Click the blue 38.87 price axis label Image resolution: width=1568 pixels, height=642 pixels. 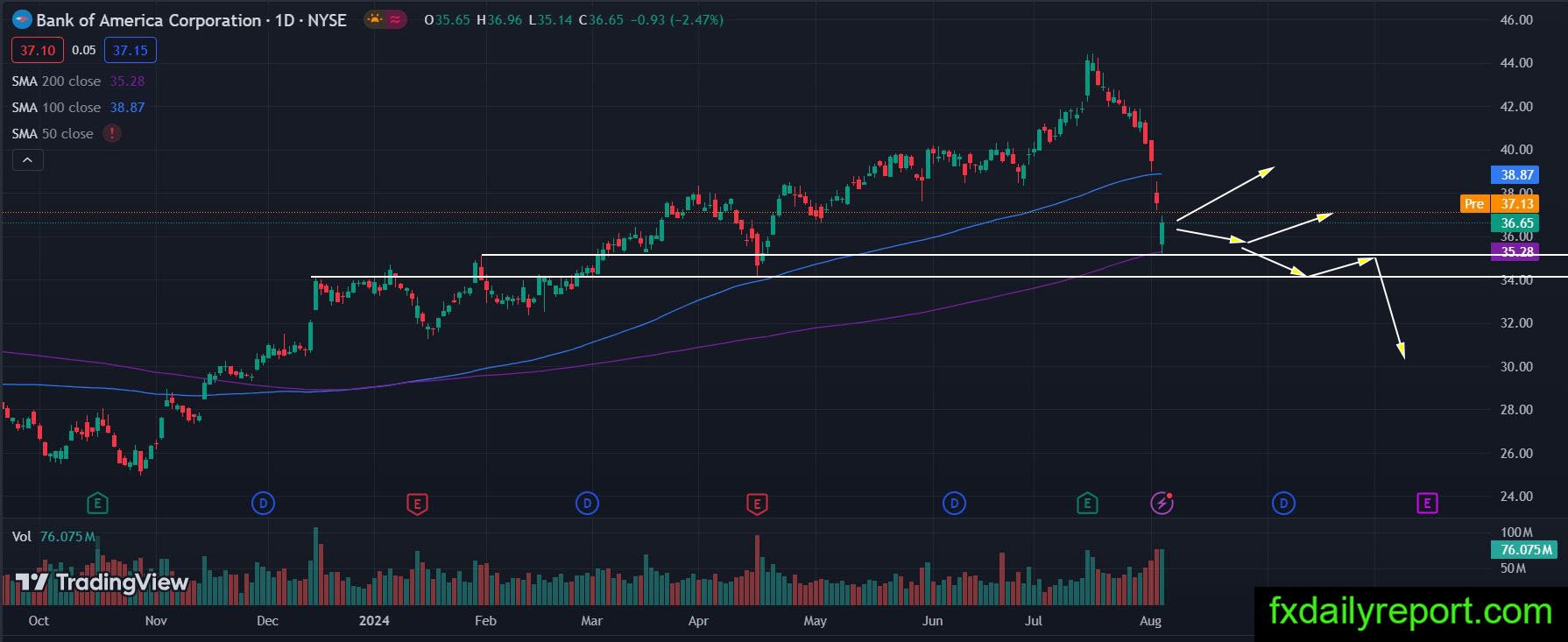[x=1516, y=174]
